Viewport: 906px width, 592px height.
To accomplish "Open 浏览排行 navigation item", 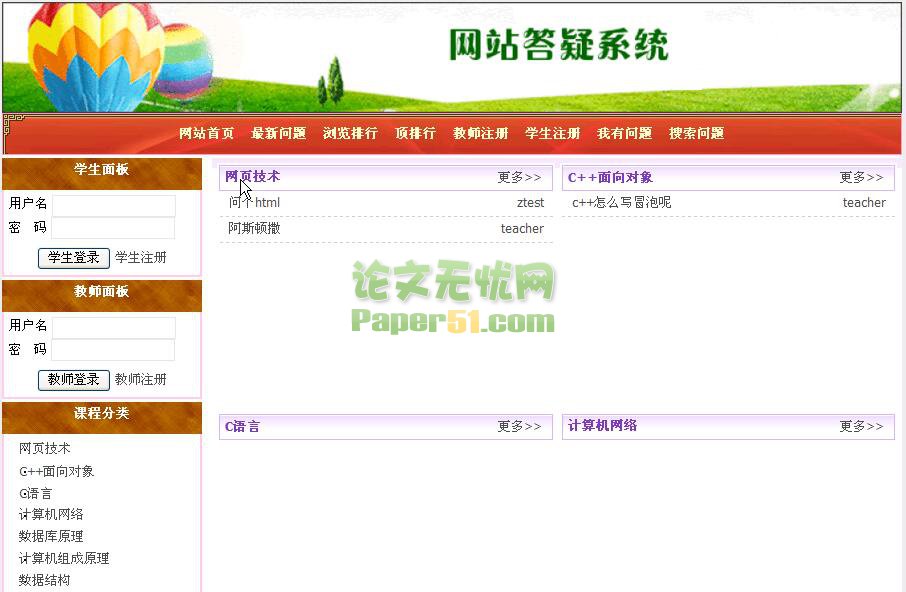I will (x=350, y=133).
